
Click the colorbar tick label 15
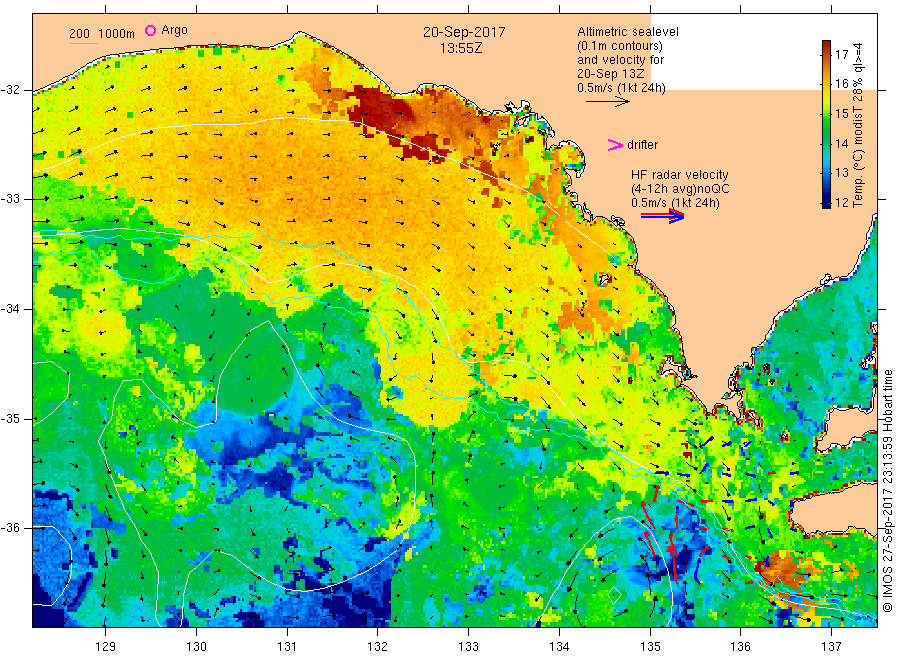(841, 114)
